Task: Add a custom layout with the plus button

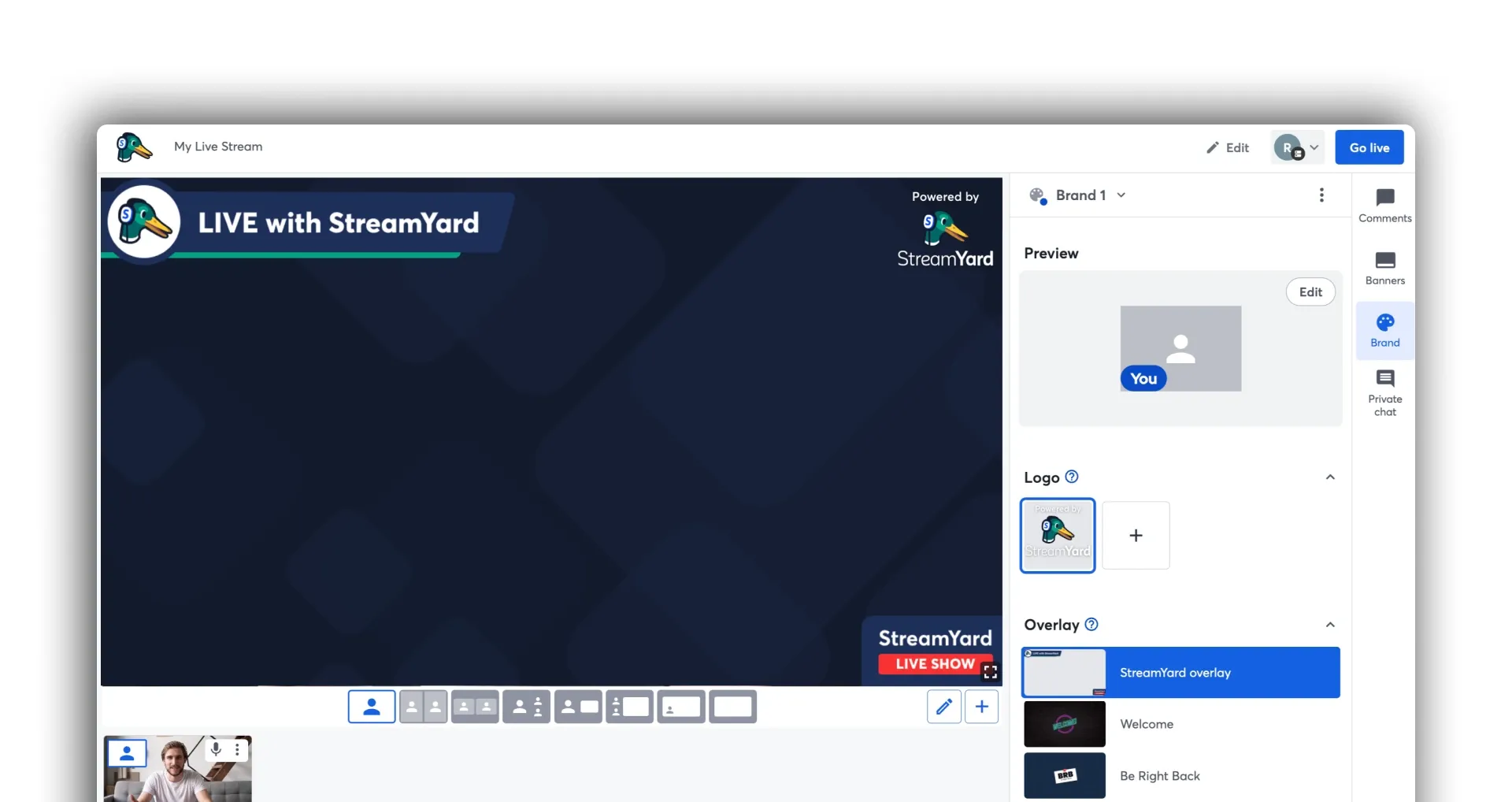Action: (x=981, y=707)
